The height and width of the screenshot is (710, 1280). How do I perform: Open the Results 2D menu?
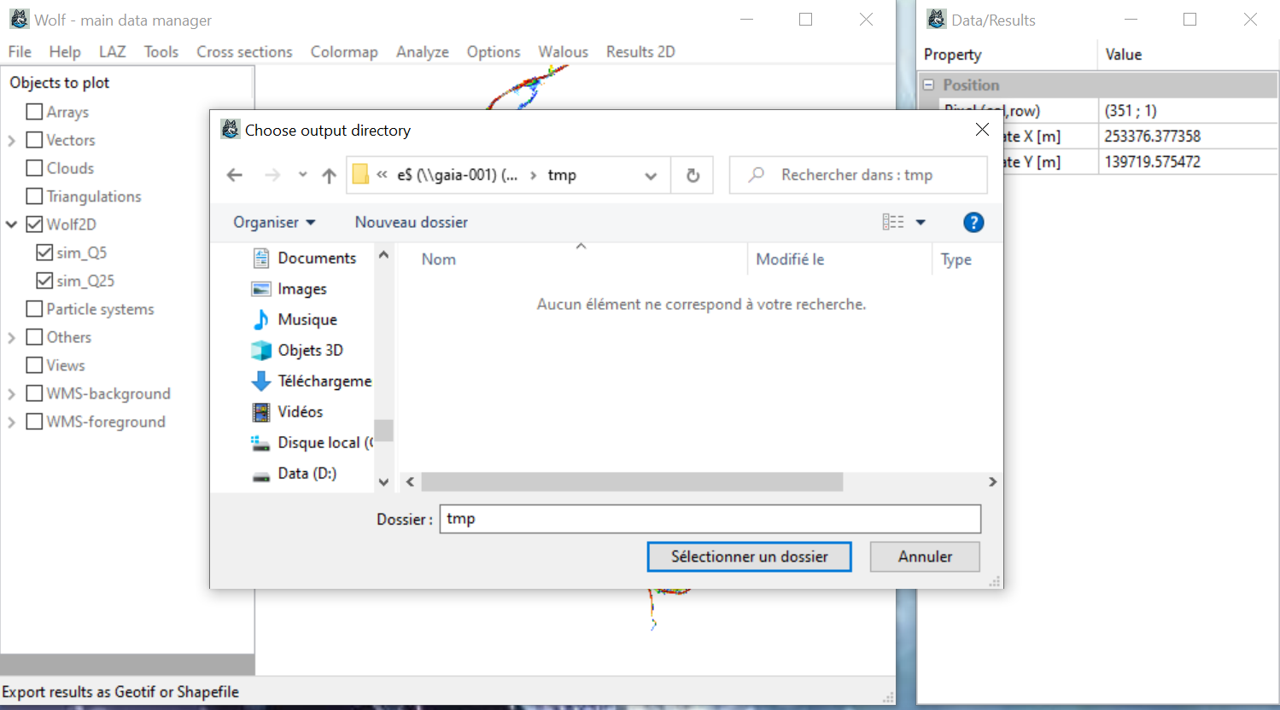[640, 52]
